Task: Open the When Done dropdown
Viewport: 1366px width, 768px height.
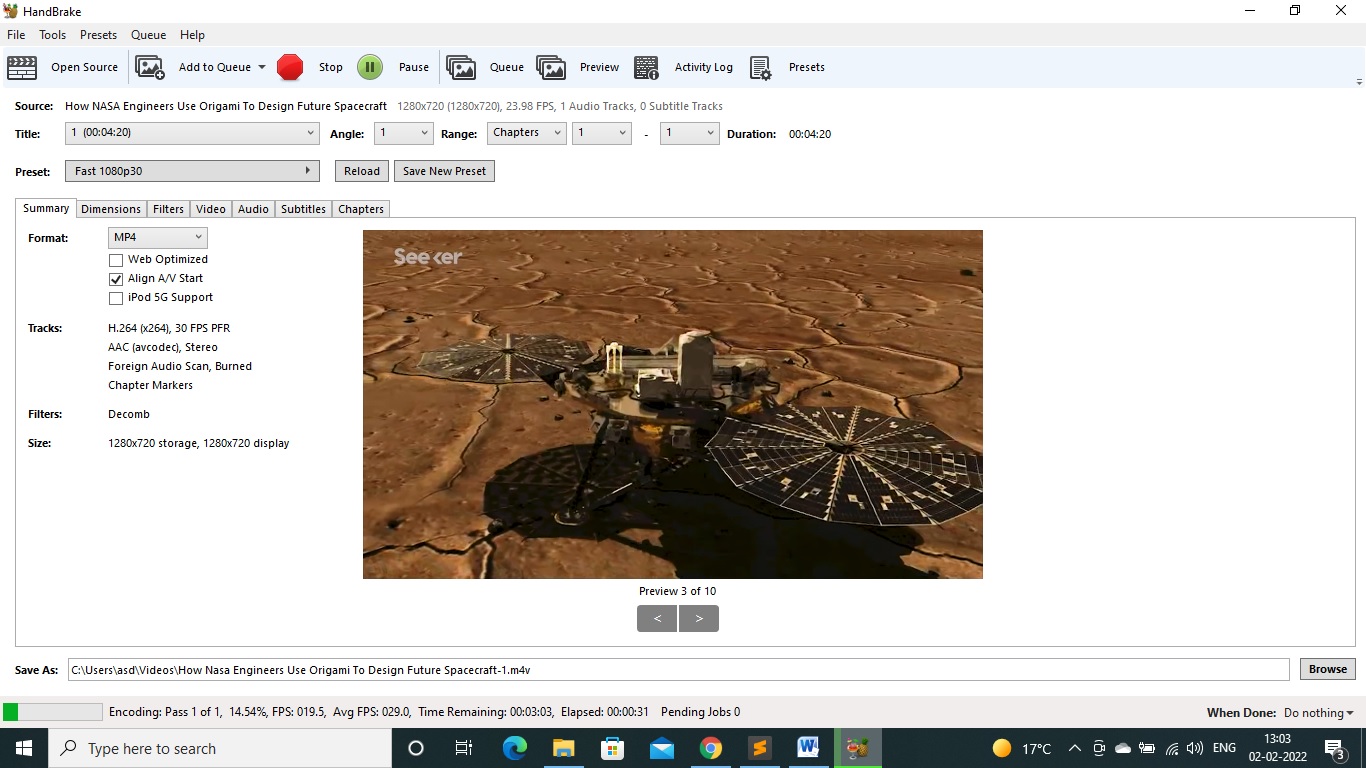Action: pos(1319,713)
